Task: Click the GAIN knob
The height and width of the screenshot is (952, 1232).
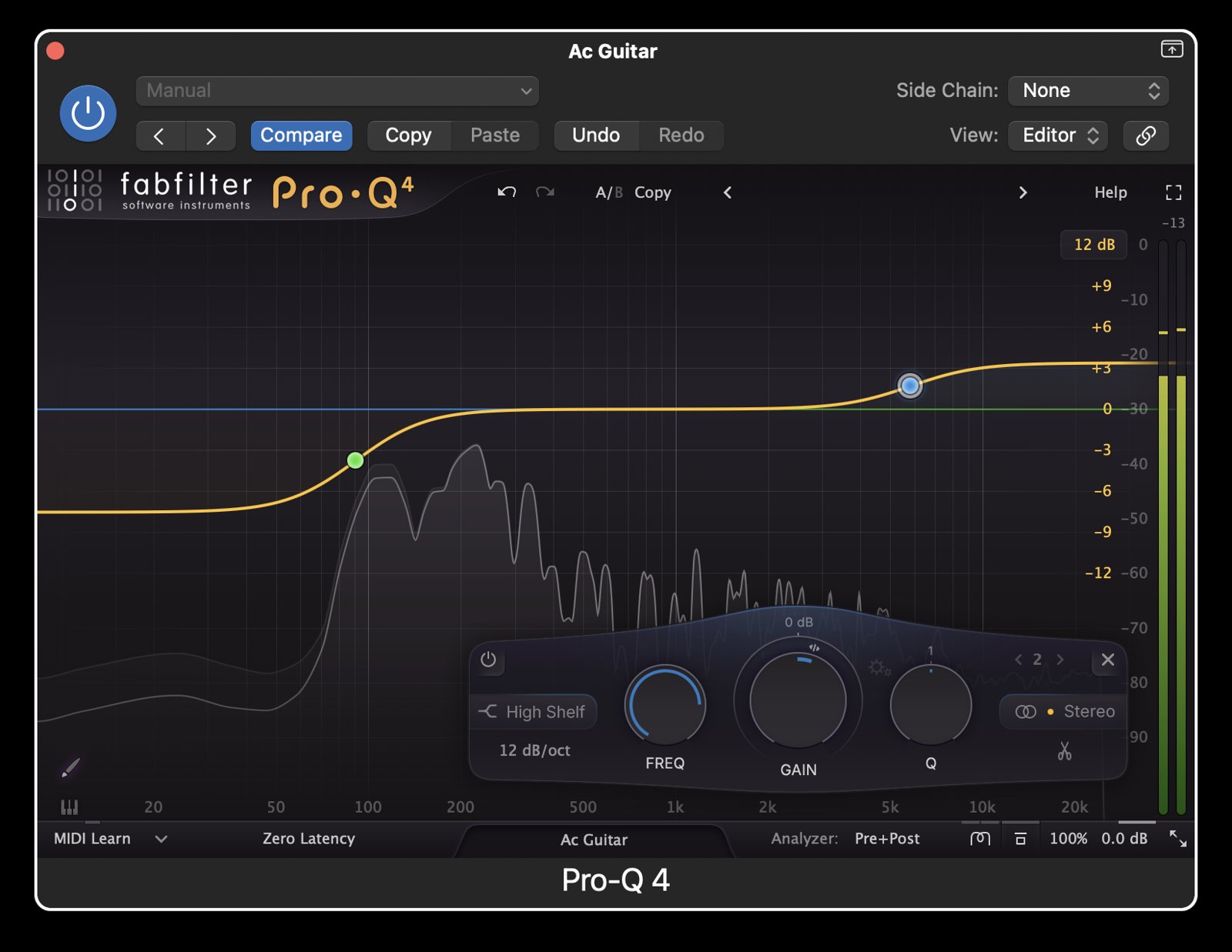Action: coord(798,700)
